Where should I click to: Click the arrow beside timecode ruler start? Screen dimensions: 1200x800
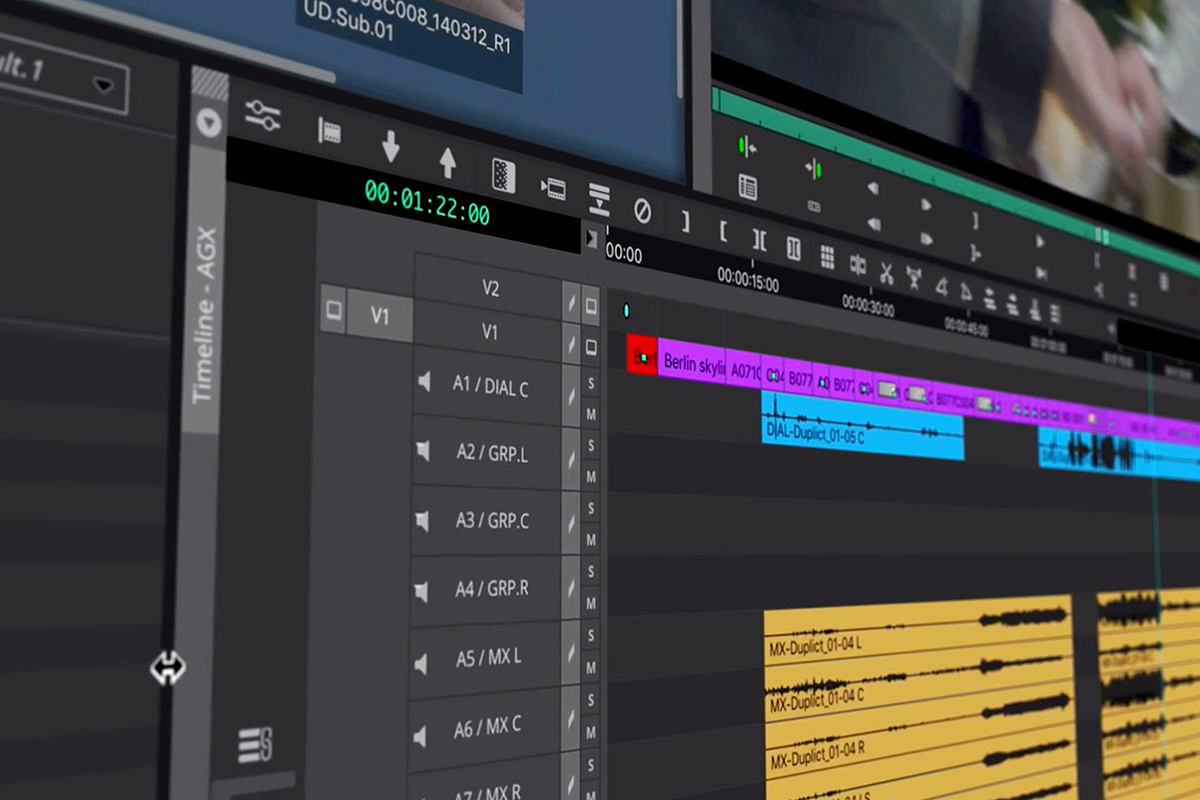pos(592,238)
